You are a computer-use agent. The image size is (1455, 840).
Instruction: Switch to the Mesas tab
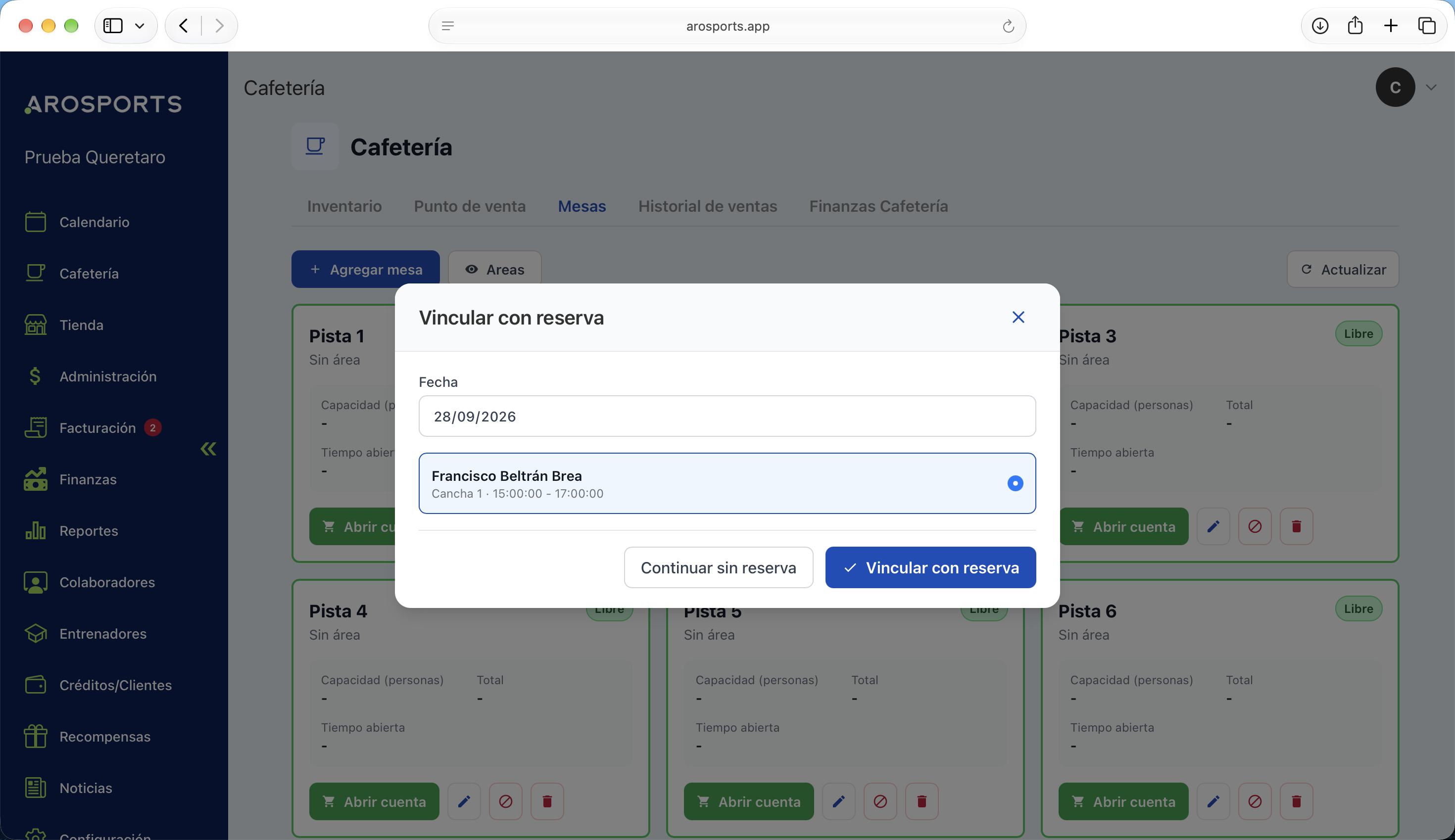click(x=582, y=206)
